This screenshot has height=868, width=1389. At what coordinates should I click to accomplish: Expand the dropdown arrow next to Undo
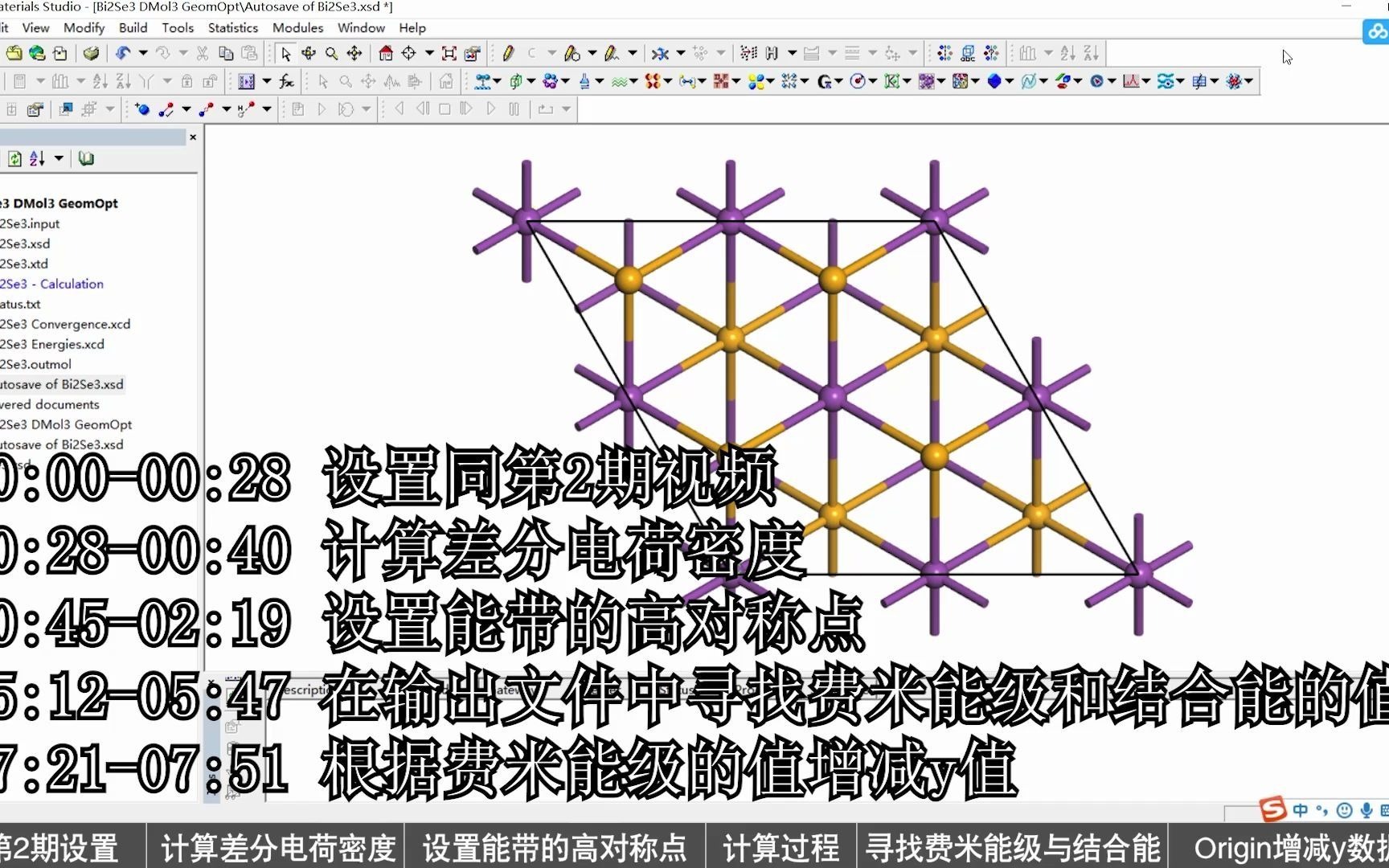(x=142, y=53)
